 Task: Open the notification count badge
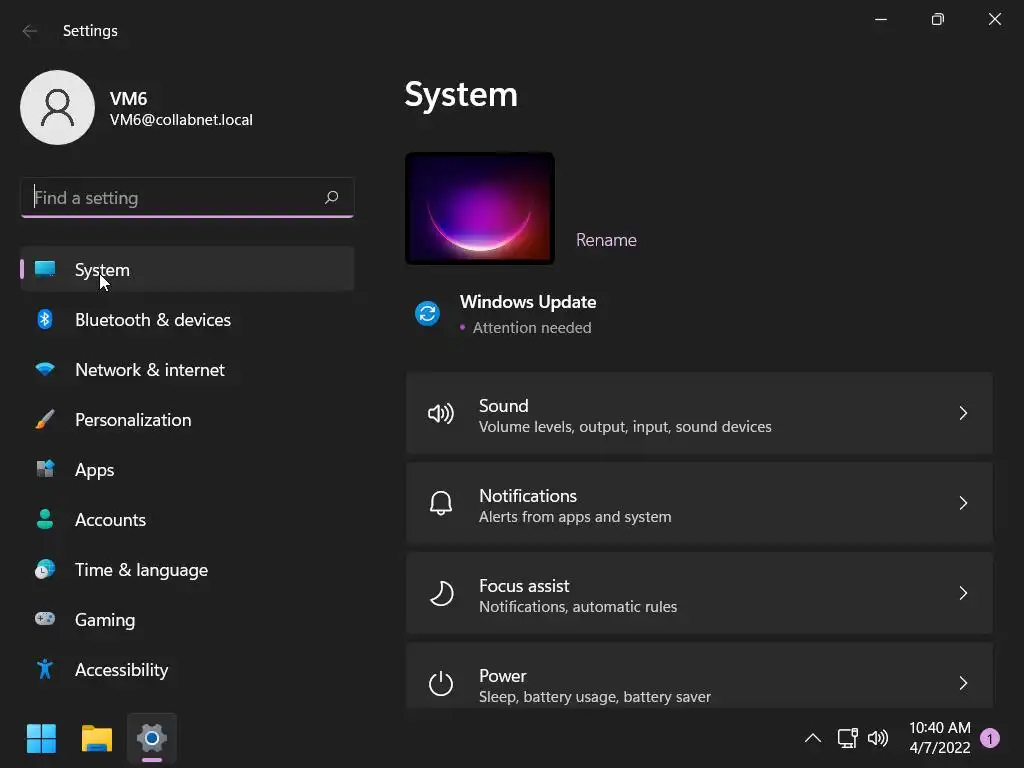(990, 739)
